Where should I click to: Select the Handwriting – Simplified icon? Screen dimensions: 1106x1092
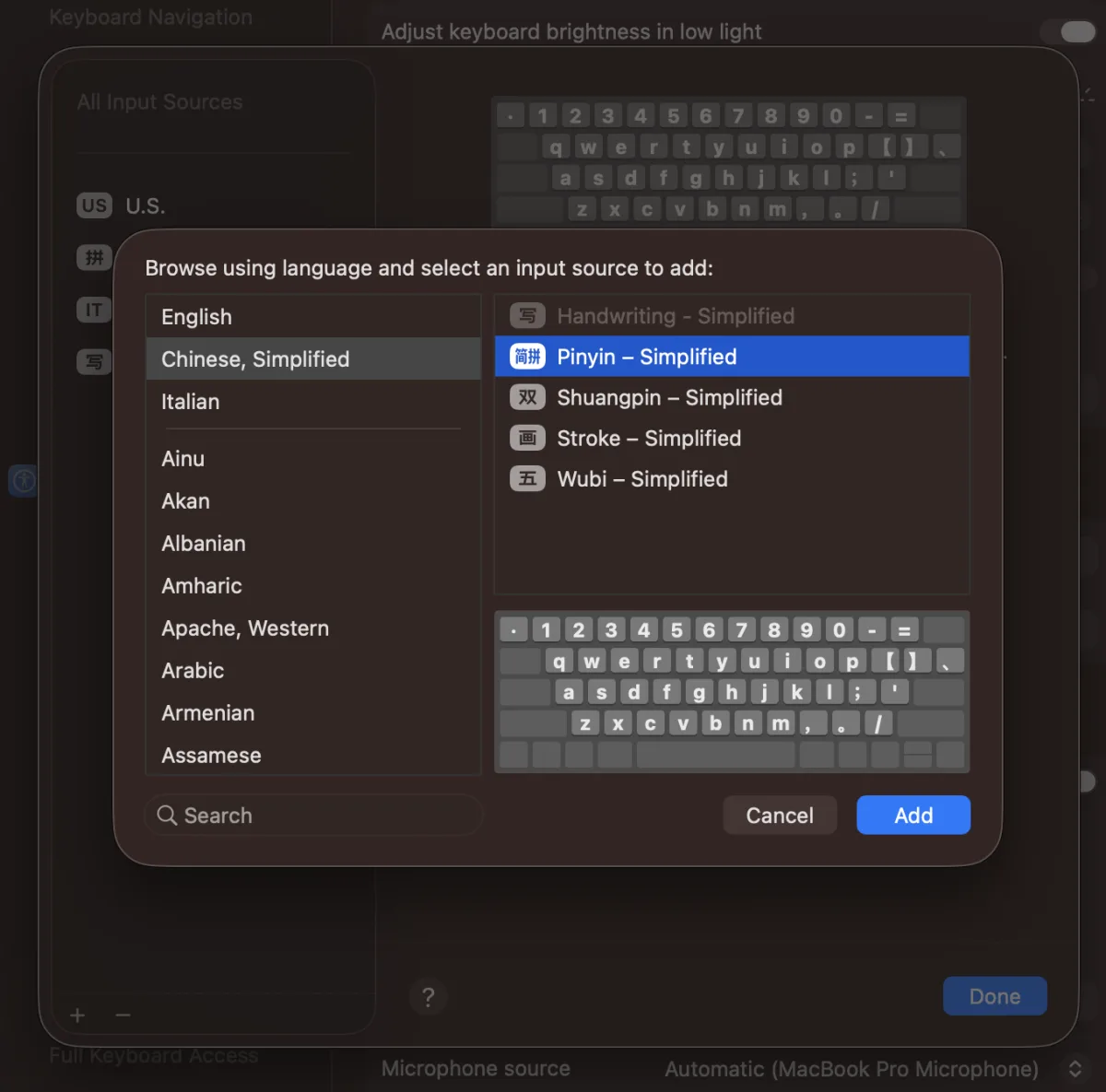tap(527, 316)
